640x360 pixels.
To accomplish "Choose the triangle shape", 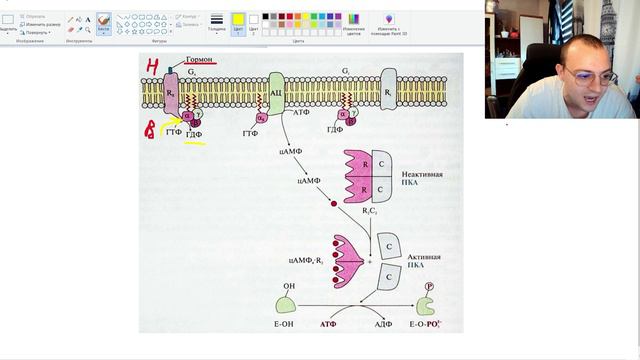I will pos(164,18).
